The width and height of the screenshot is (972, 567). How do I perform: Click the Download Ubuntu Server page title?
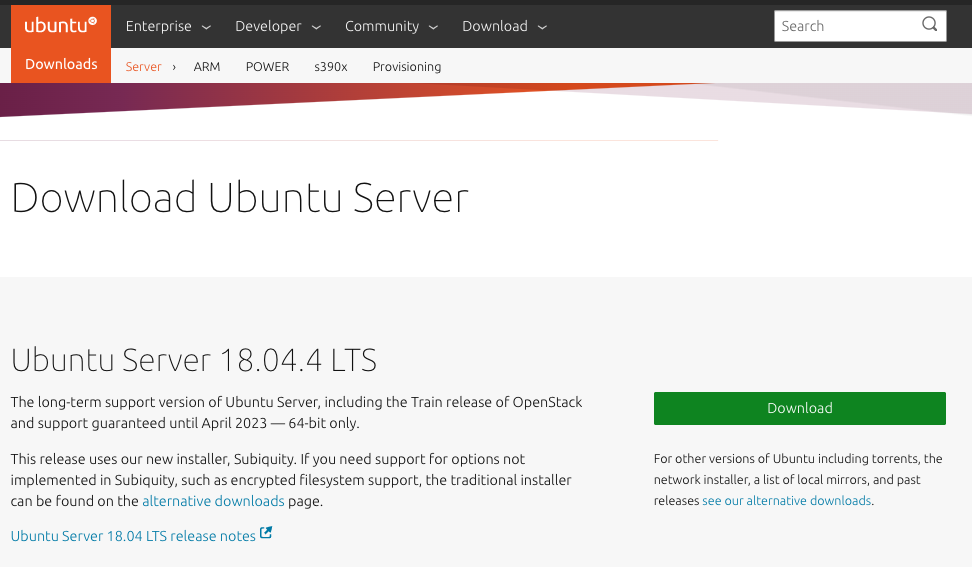[239, 198]
